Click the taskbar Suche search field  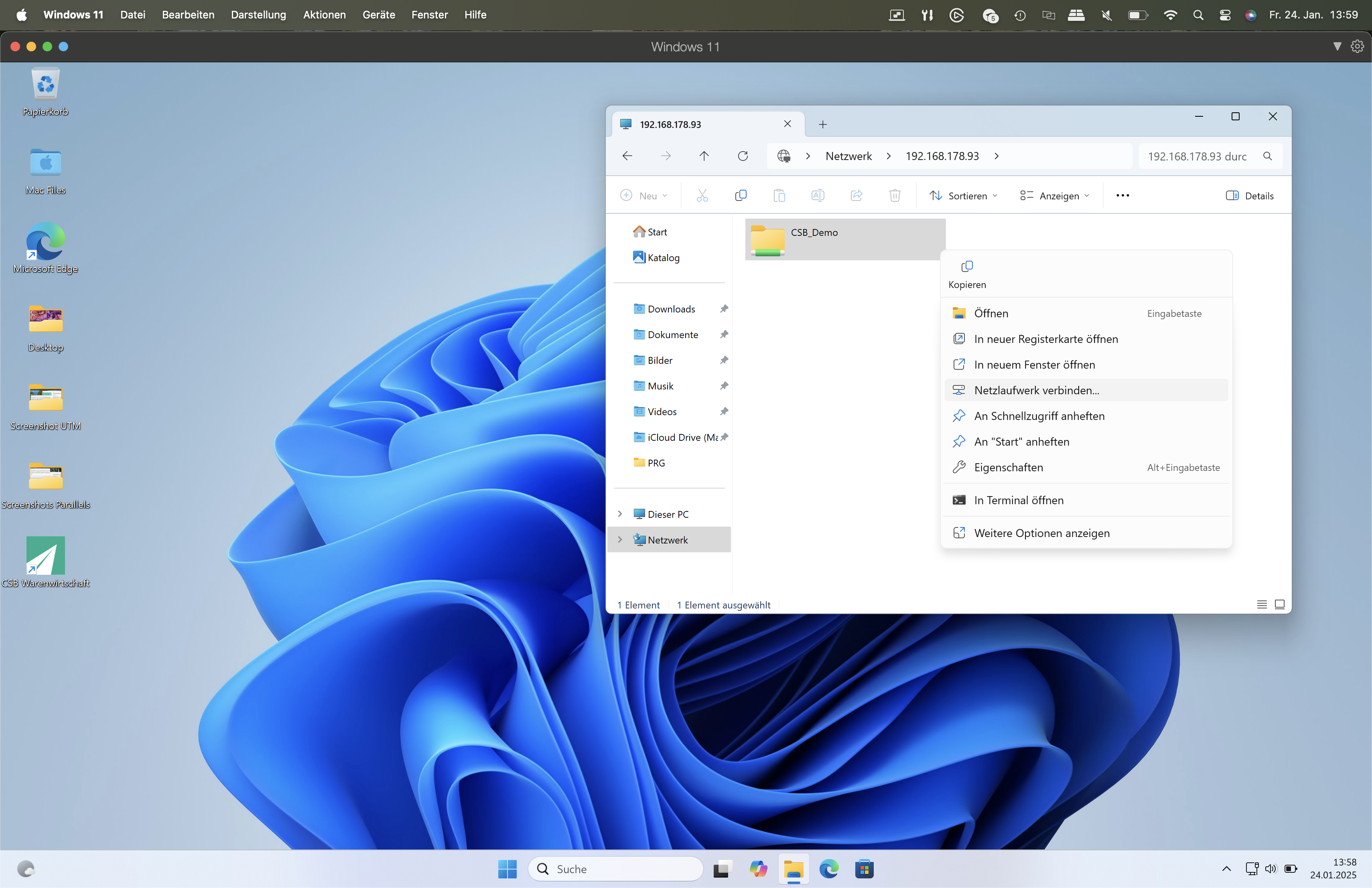615,869
